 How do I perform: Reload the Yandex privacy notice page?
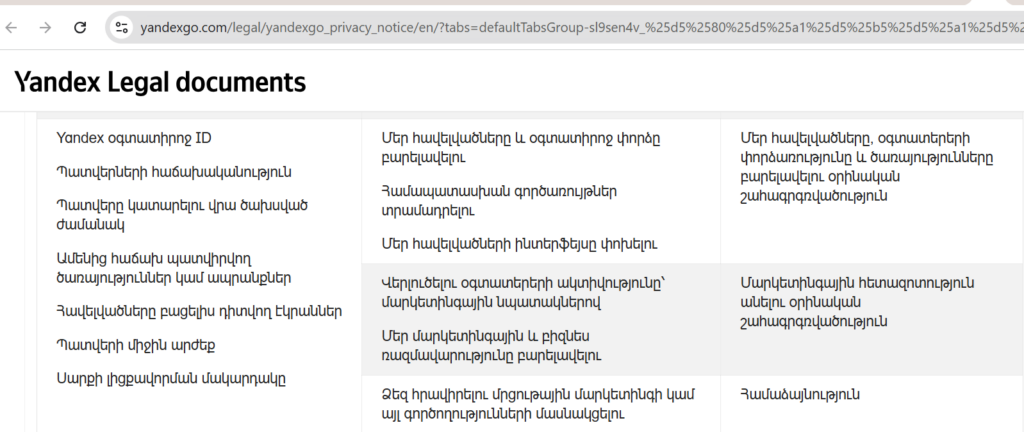click(80, 27)
